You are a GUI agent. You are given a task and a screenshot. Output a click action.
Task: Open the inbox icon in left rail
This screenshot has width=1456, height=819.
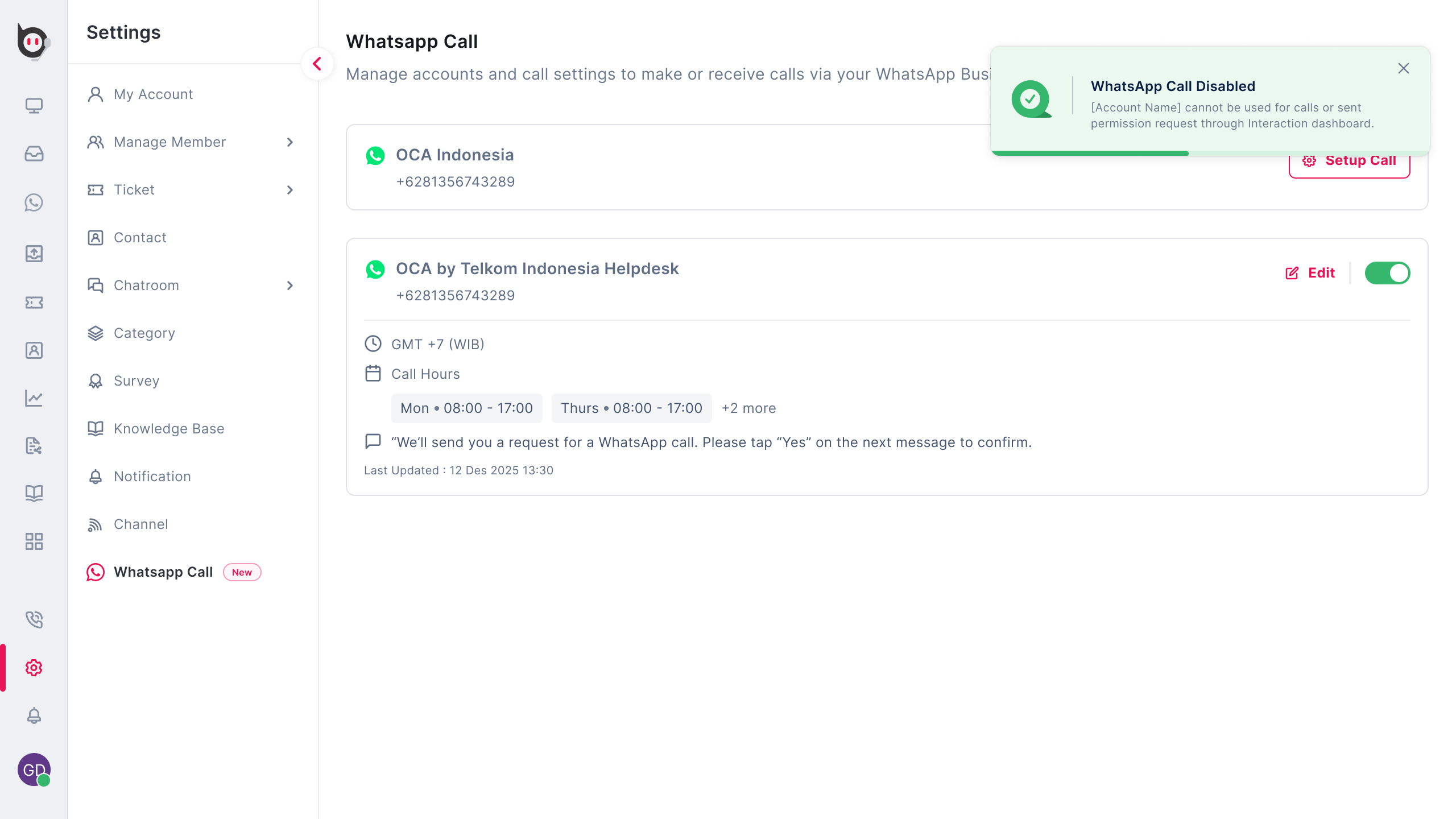click(x=34, y=154)
